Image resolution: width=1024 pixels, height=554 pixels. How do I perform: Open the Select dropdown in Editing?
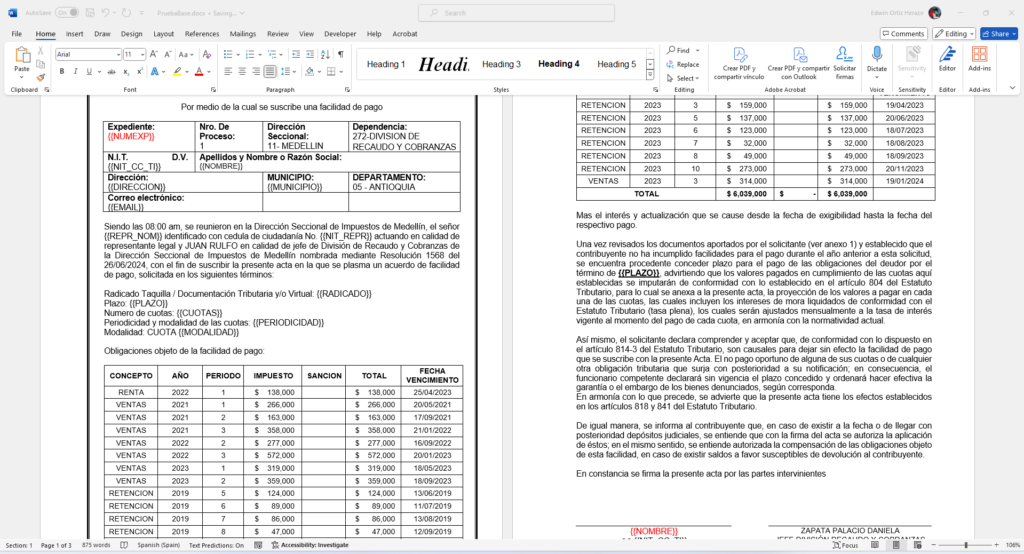(x=682, y=78)
